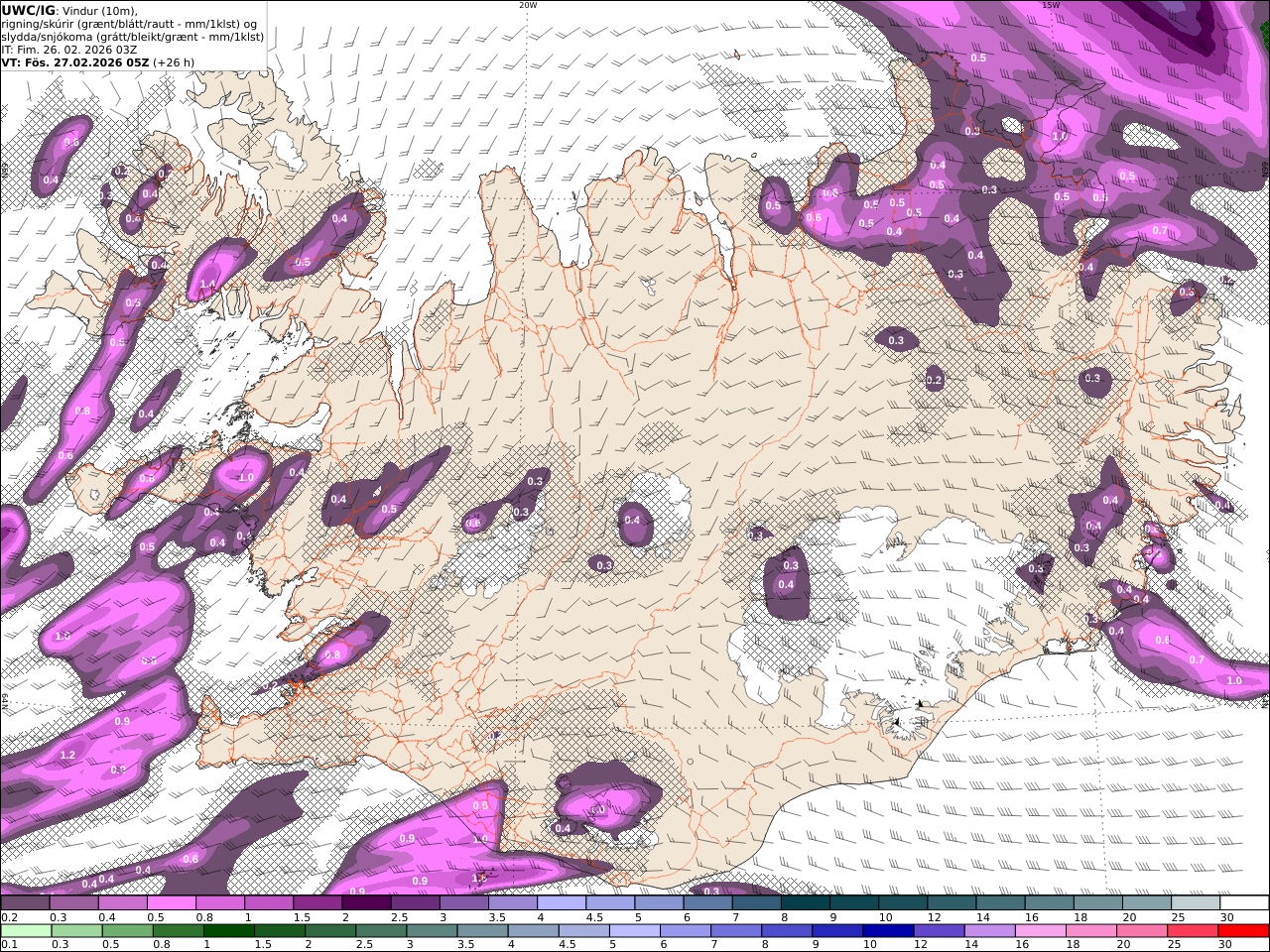Click the '(+26 h)' forecast offset text

[174, 61]
